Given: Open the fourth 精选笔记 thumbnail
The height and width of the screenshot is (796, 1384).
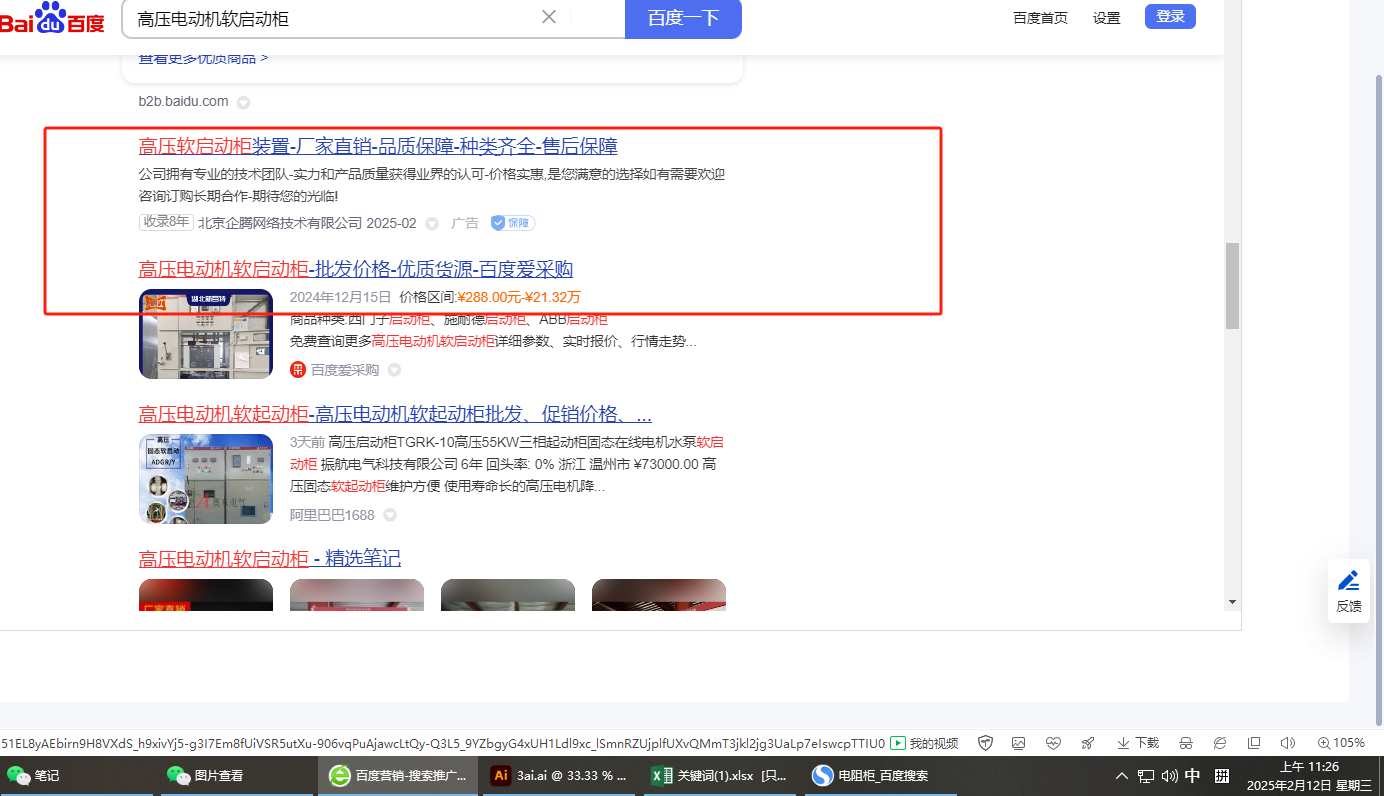Looking at the screenshot, I should (x=659, y=595).
